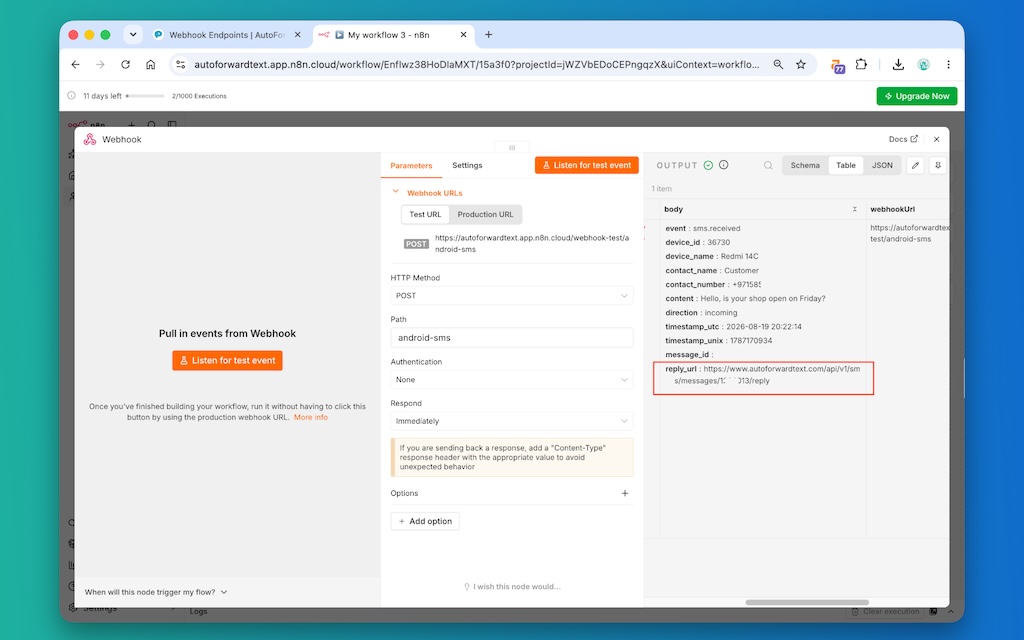1024x640 pixels.
Task: Select the device_name : Redmi 14C row
Action: [x=712, y=256]
